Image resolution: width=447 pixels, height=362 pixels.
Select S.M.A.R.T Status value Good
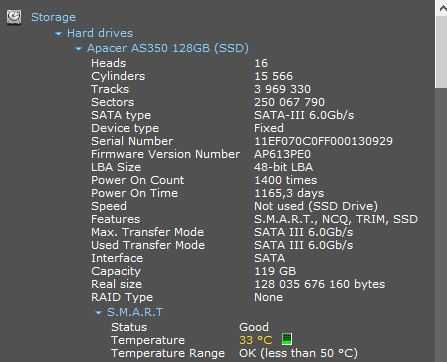(x=254, y=327)
